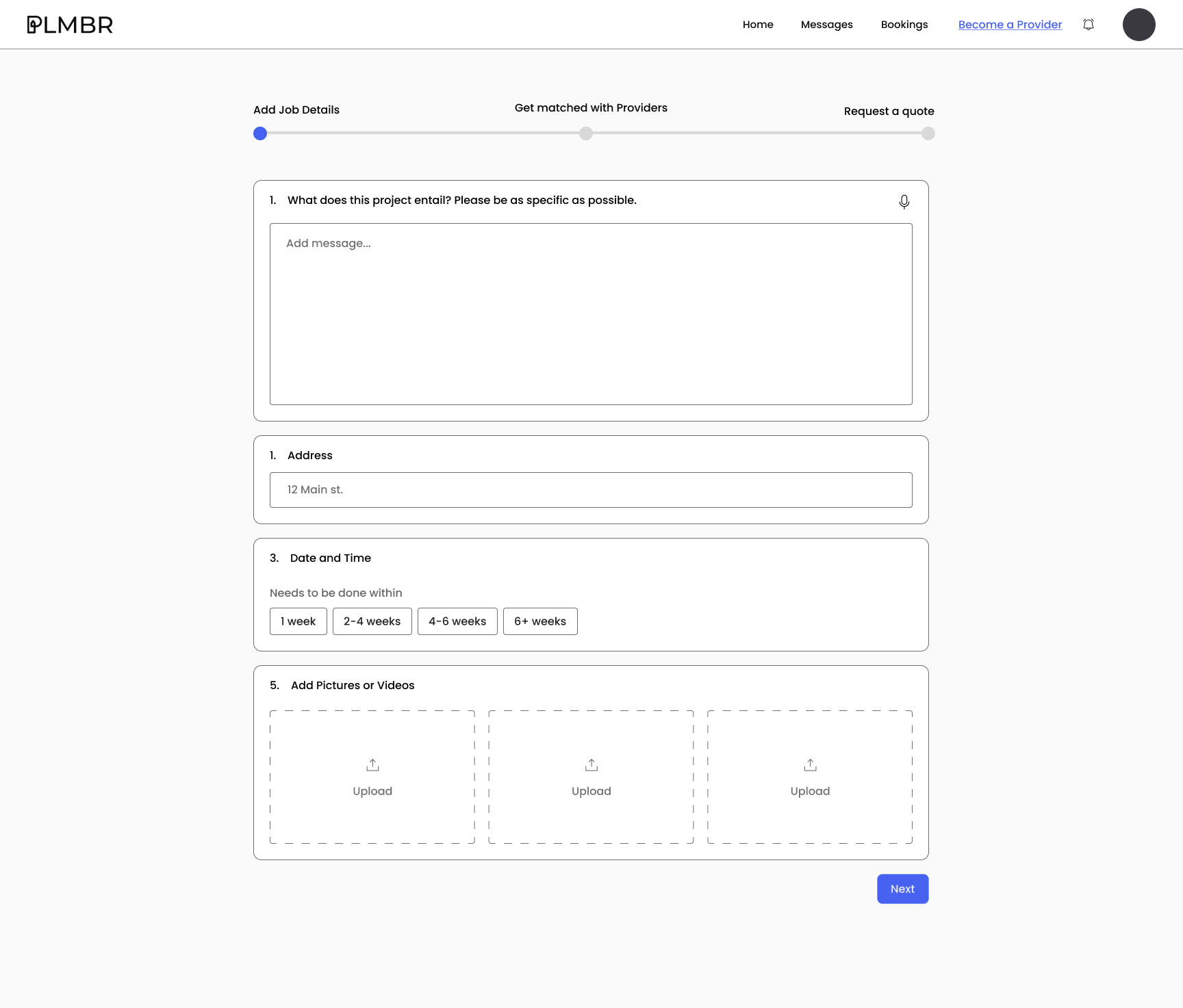Open the Messages page

pyautogui.click(x=827, y=25)
